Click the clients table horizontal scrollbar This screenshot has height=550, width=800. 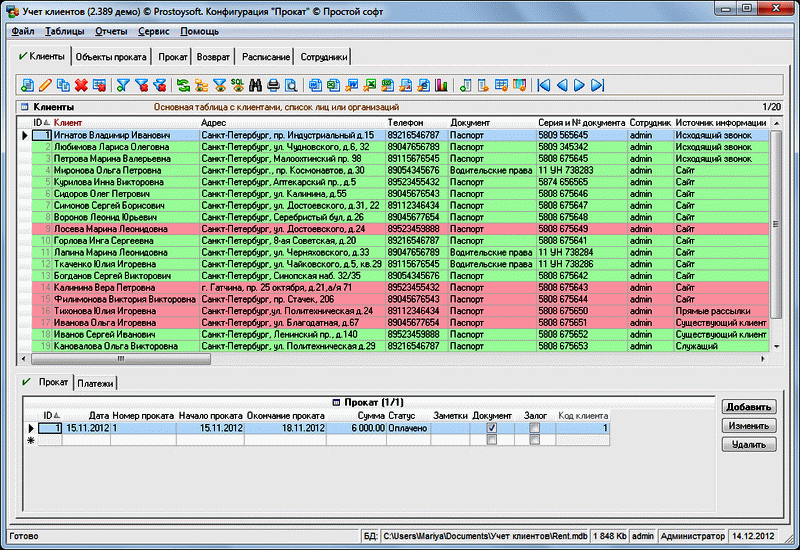400,358
